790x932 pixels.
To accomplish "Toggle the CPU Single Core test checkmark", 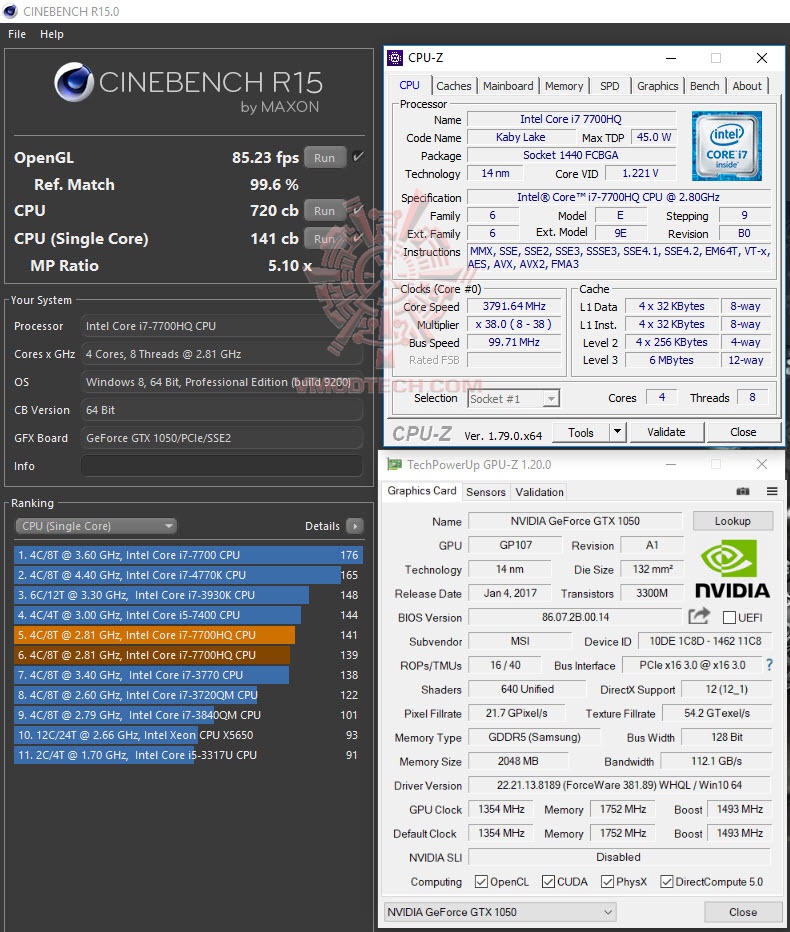I will click(x=358, y=238).
